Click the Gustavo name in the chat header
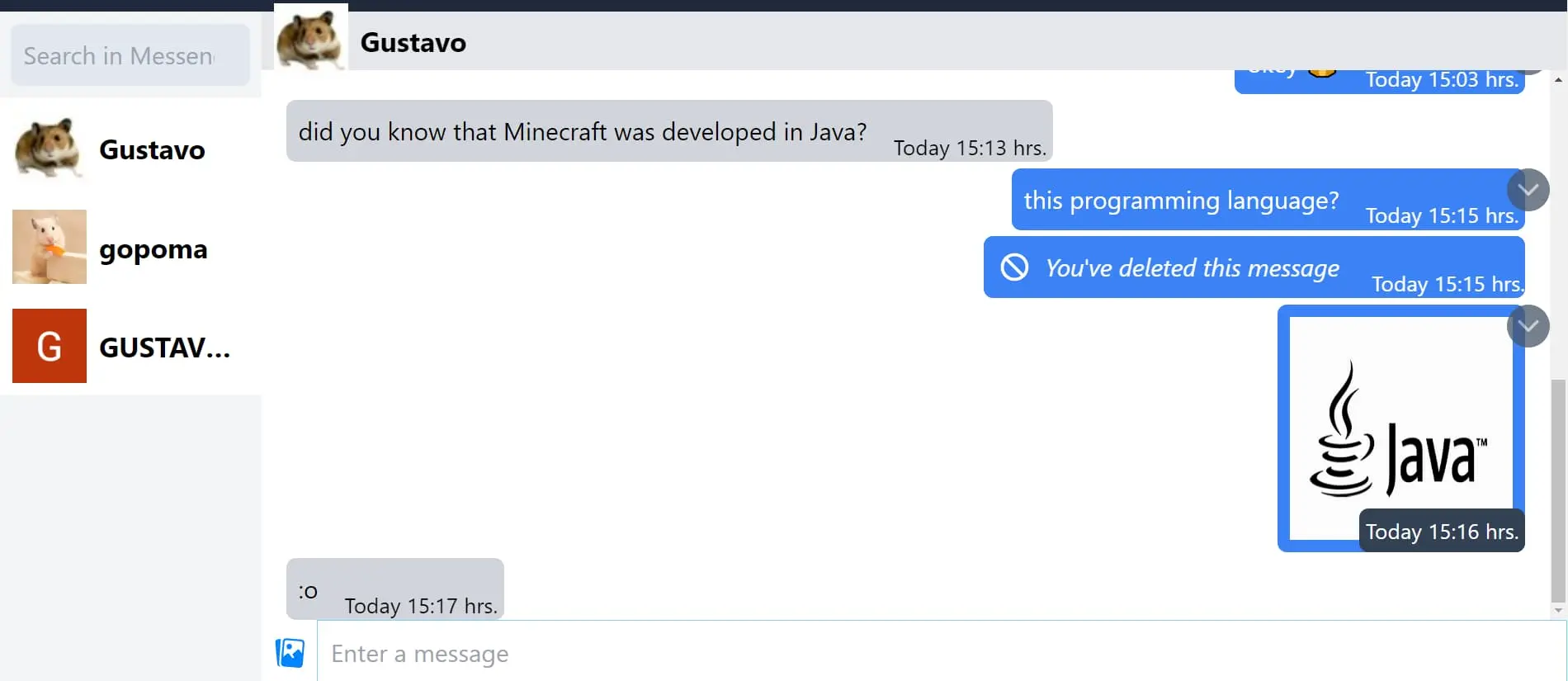This screenshot has width=1568, height=681. [x=413, y=42]
